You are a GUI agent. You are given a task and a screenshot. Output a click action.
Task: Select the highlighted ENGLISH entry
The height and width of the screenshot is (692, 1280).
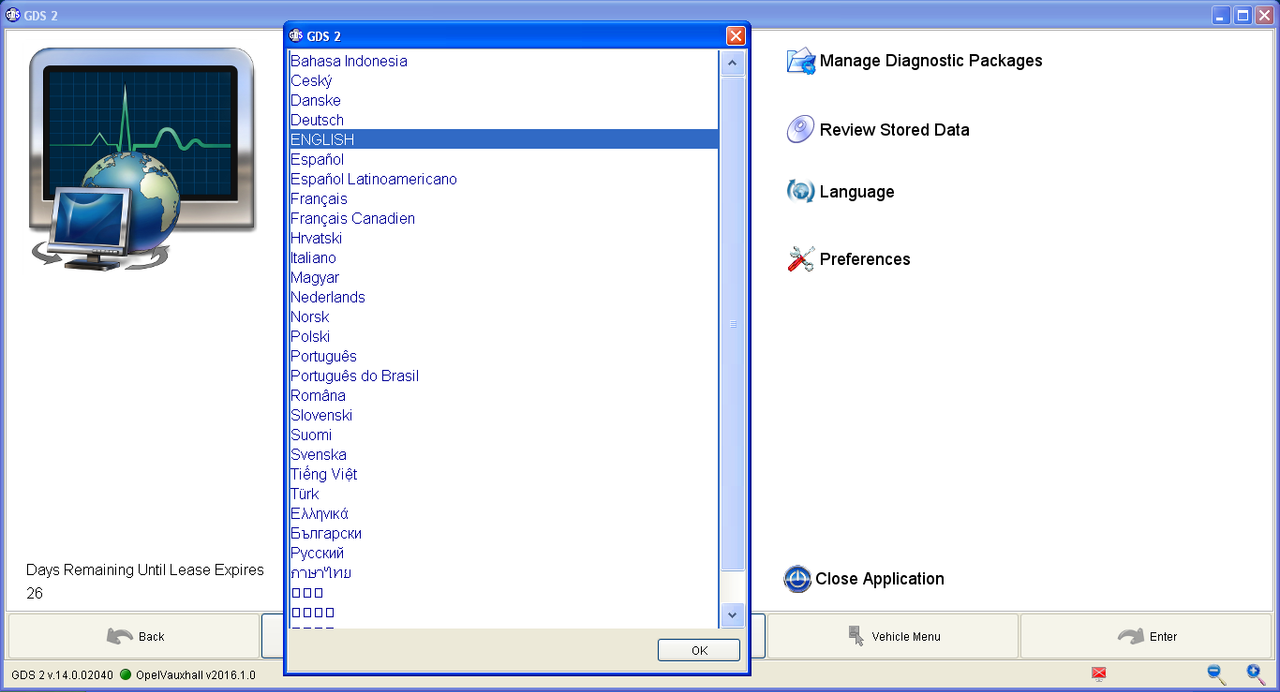coord(503,140)
